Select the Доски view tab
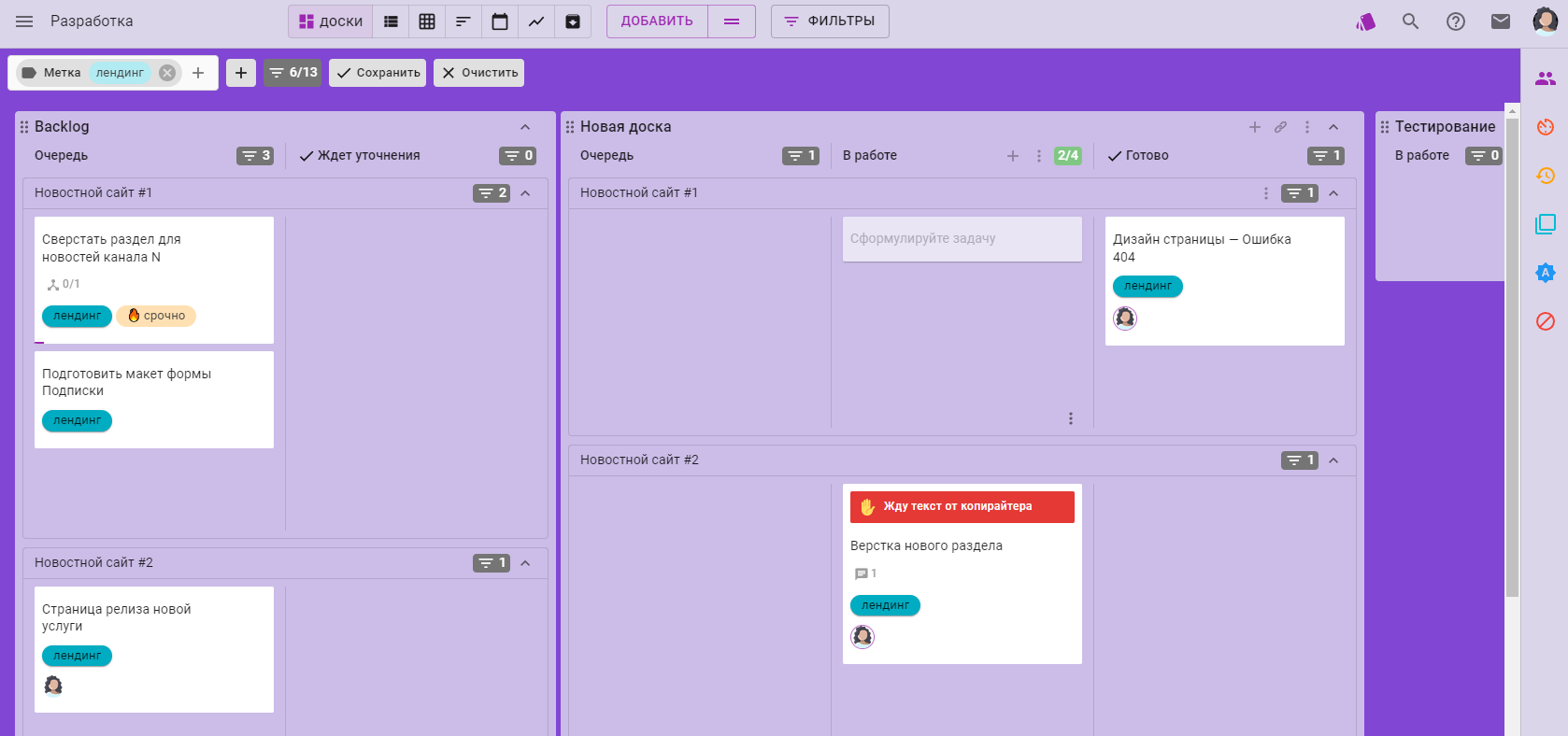The width and height of the screenshot is (1568, 736). click(x=331, y=21)
